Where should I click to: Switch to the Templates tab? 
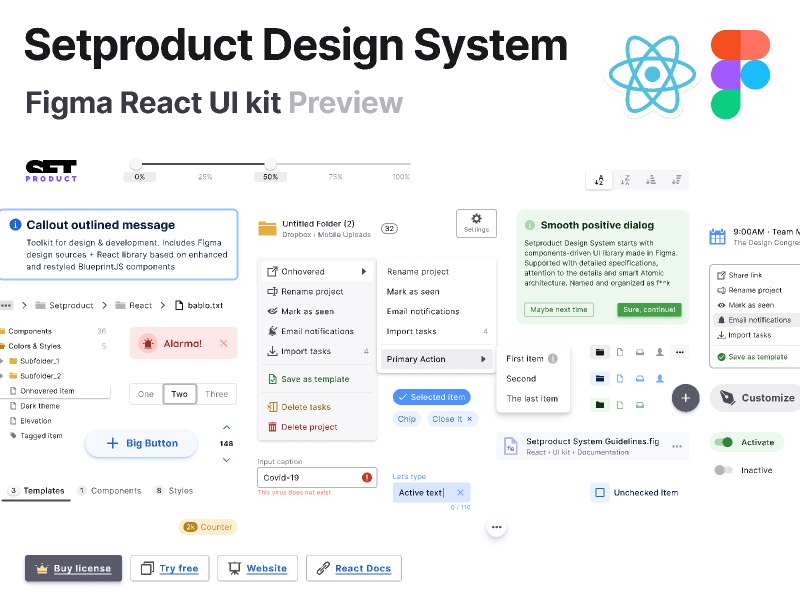coord(36,491)
